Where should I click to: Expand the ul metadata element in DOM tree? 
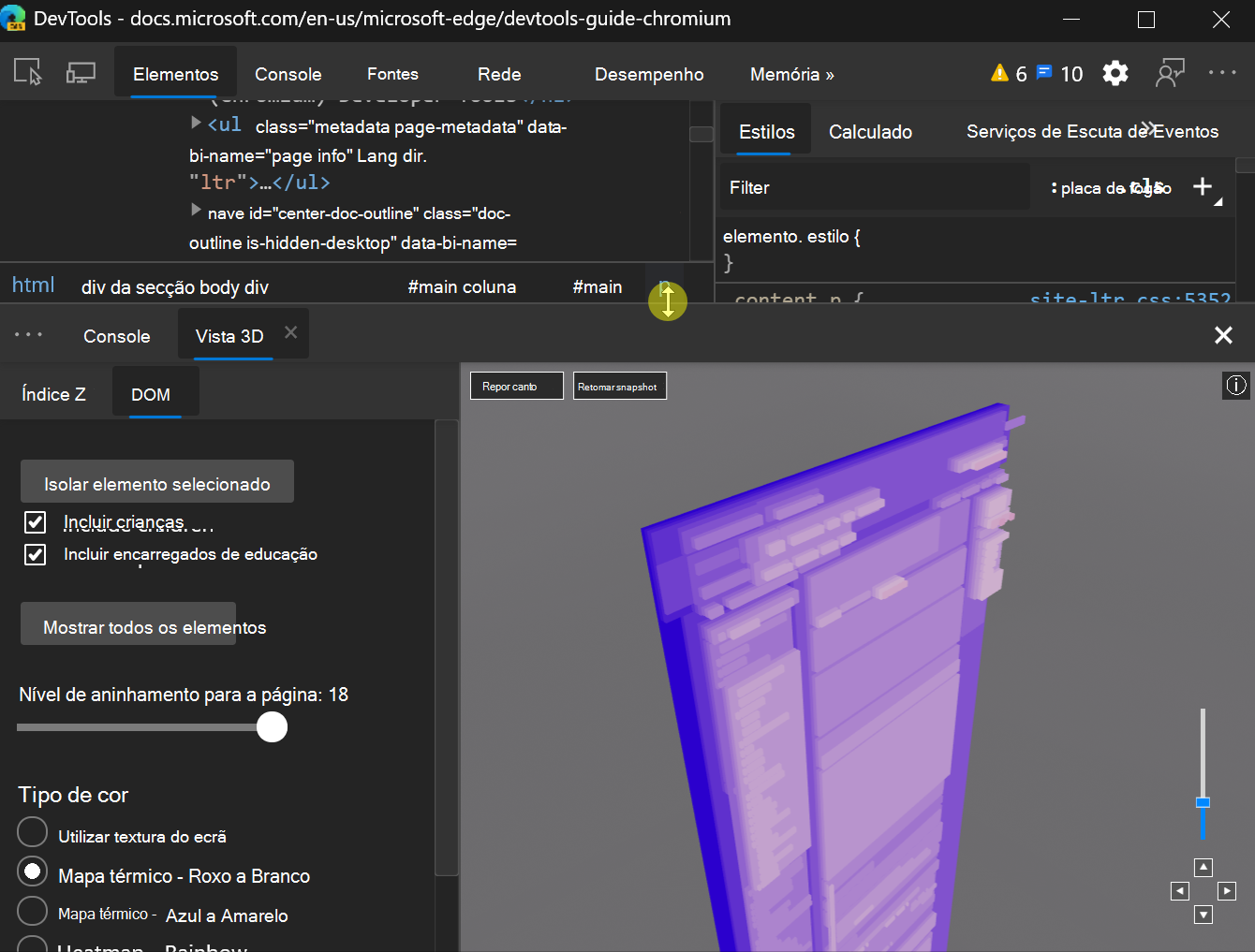coord(194,123)
